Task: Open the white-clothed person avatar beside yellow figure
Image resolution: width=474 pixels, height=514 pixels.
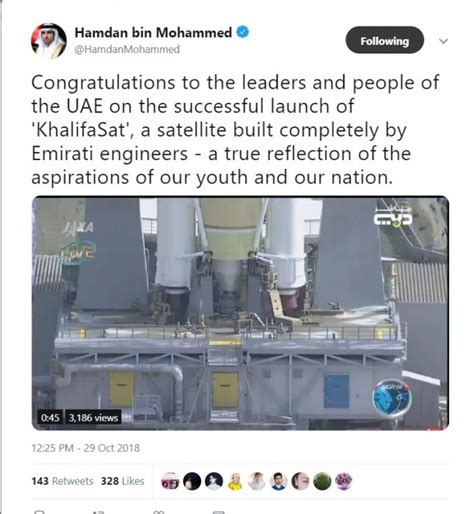Action: click(x=257, y=481)
